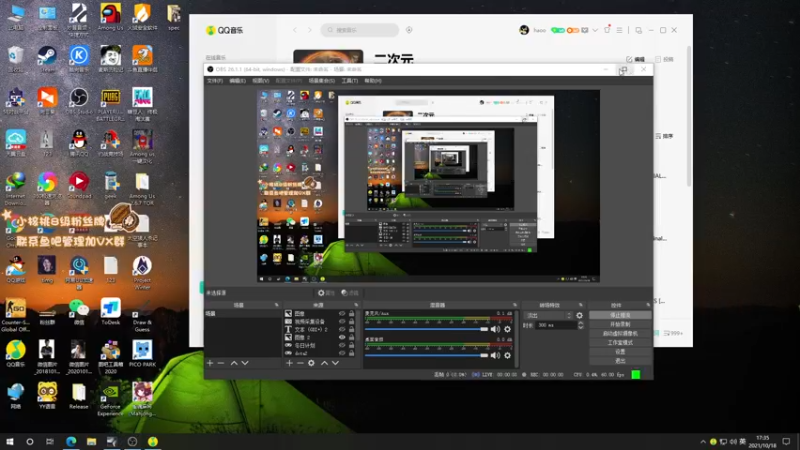This screenshot has width=800, height=450.
Task: Open the 淡出 transition dropdown
Action: (548, 315)
